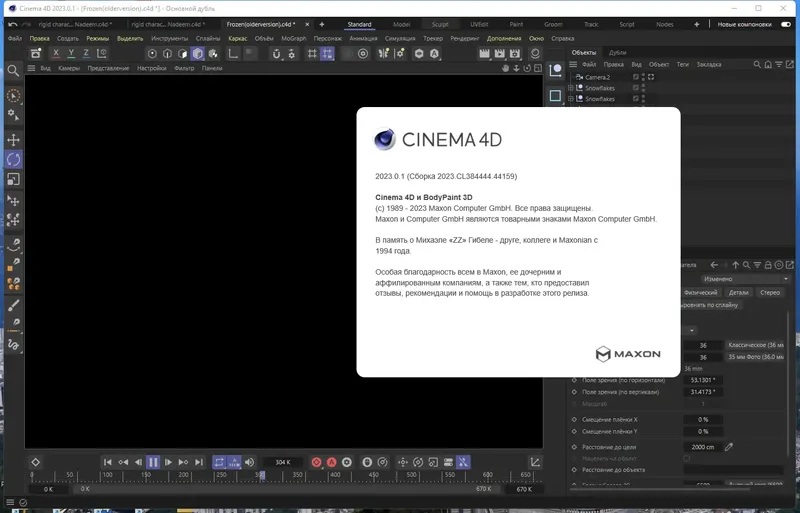Screen dimensions: 800x513
Task: Select the Scale tool in left toolbar
Action: click(x=14, y=179)
